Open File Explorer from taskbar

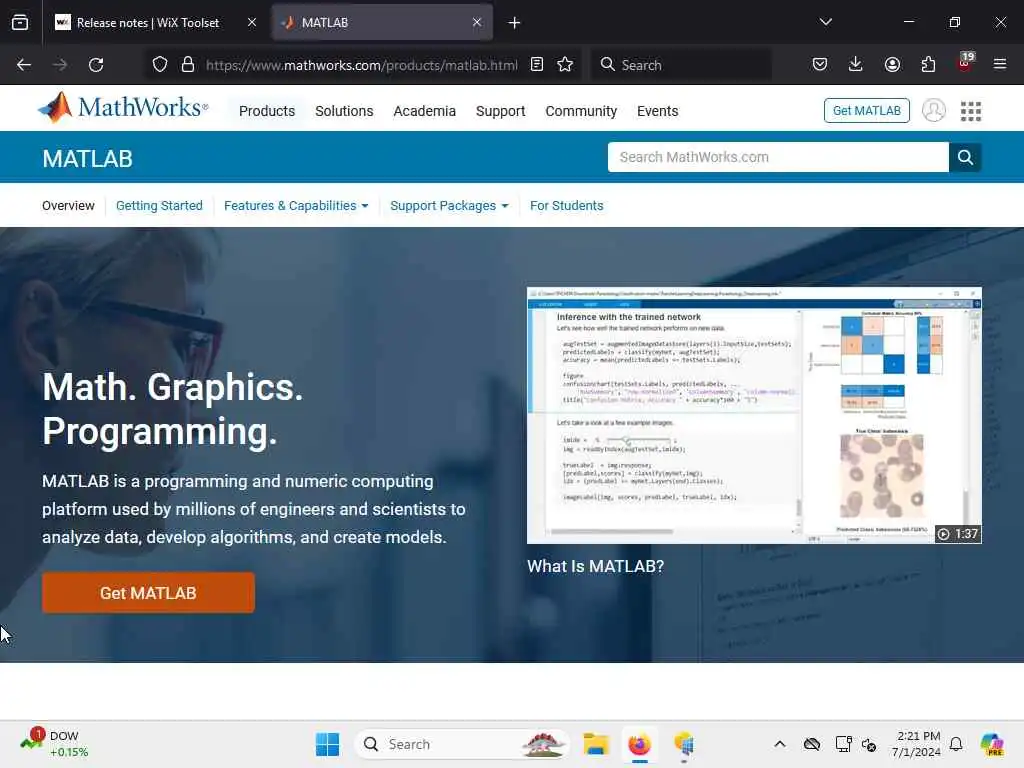[596, 744]
